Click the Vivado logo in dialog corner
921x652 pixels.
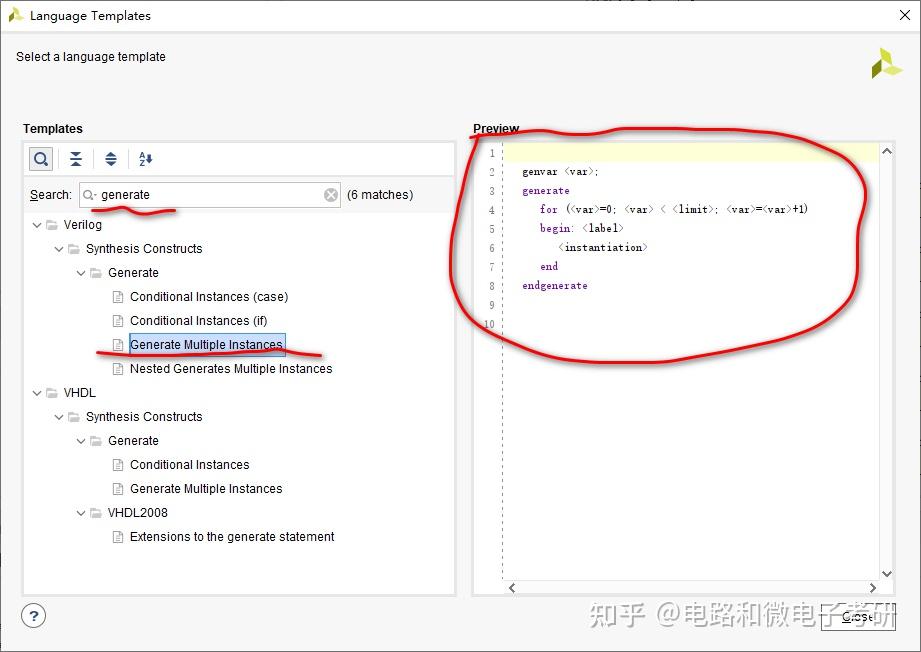(886, 65)
